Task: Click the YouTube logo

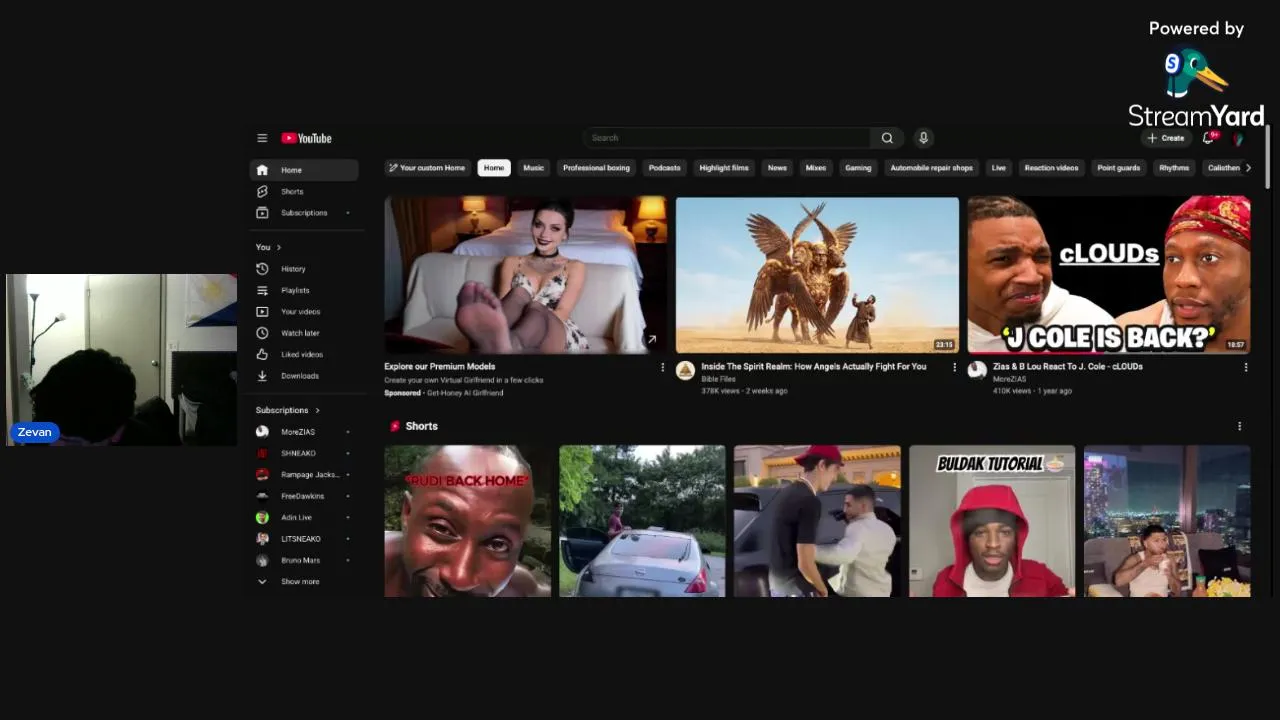Action: (x=306, y=138)
